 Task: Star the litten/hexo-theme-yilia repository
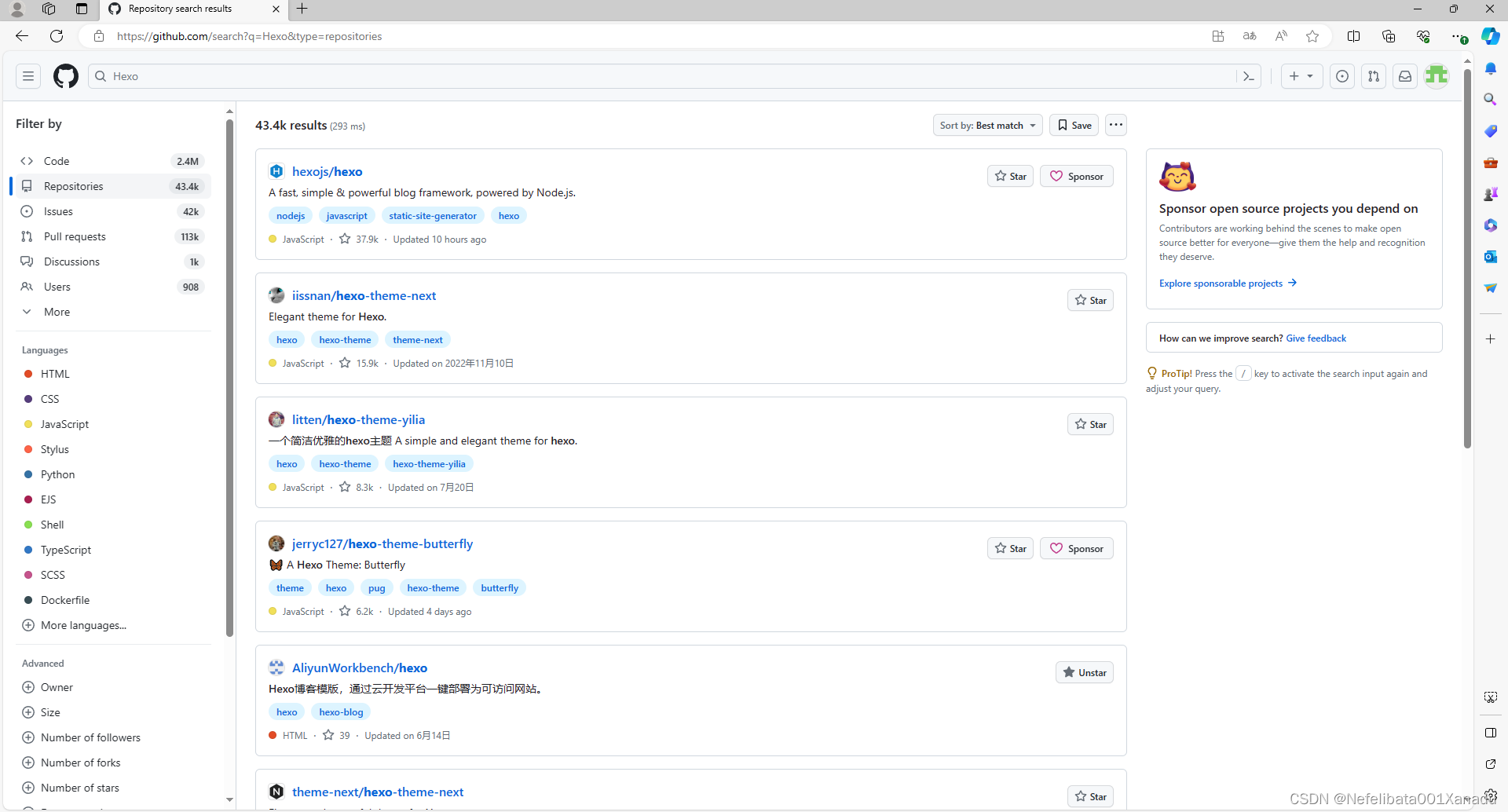1090,424
